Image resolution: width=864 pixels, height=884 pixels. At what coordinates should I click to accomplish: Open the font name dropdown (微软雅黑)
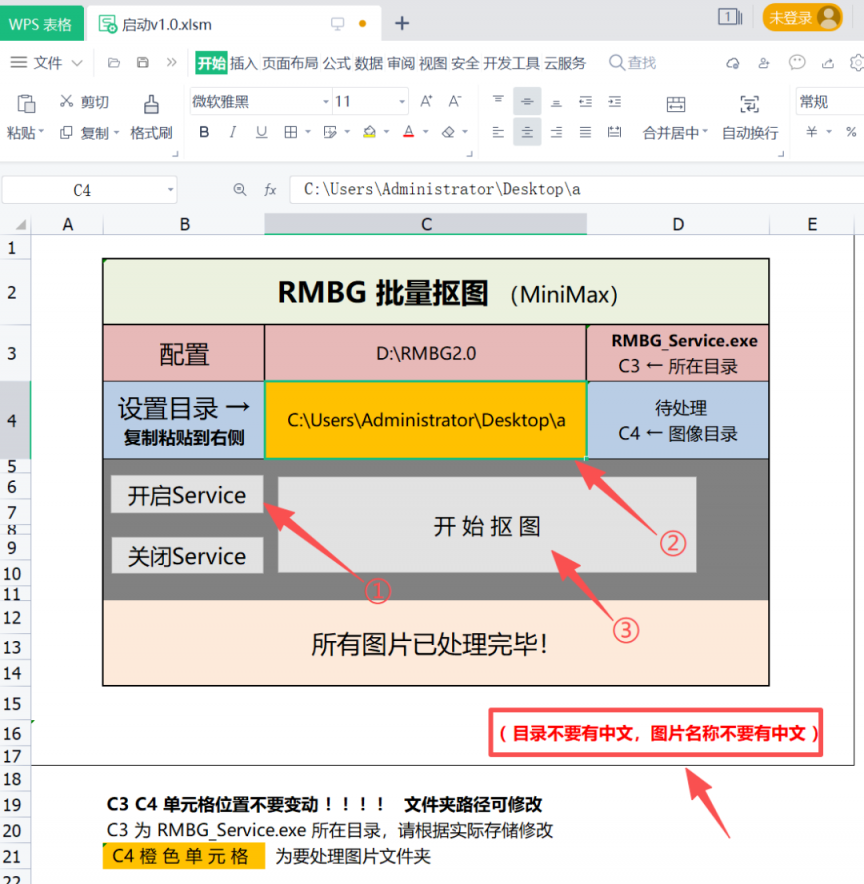pos(260,101)
